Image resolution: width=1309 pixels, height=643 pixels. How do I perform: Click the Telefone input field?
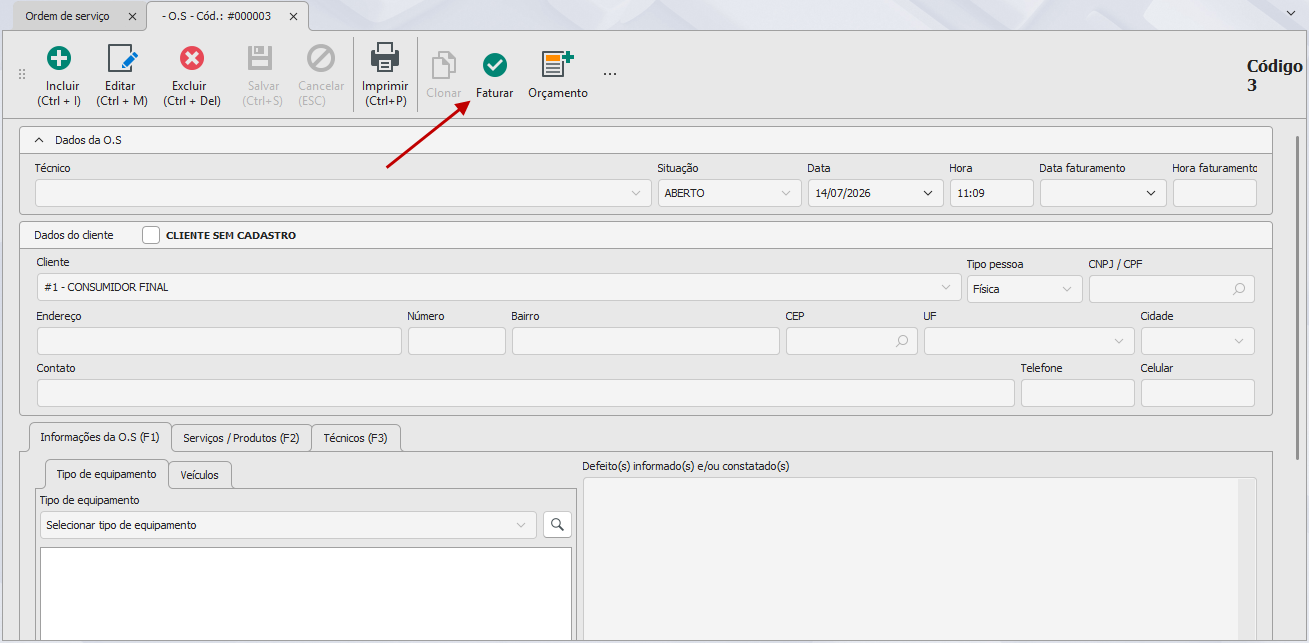1078,393
